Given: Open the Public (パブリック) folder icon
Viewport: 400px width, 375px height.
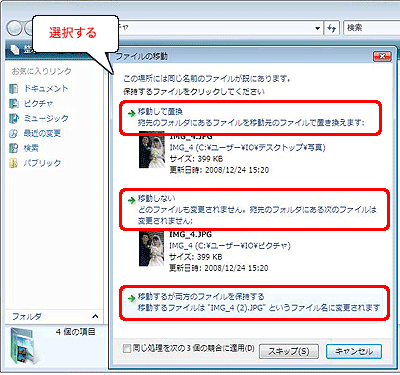Looking at the screenshot, I should pos(13,163).
